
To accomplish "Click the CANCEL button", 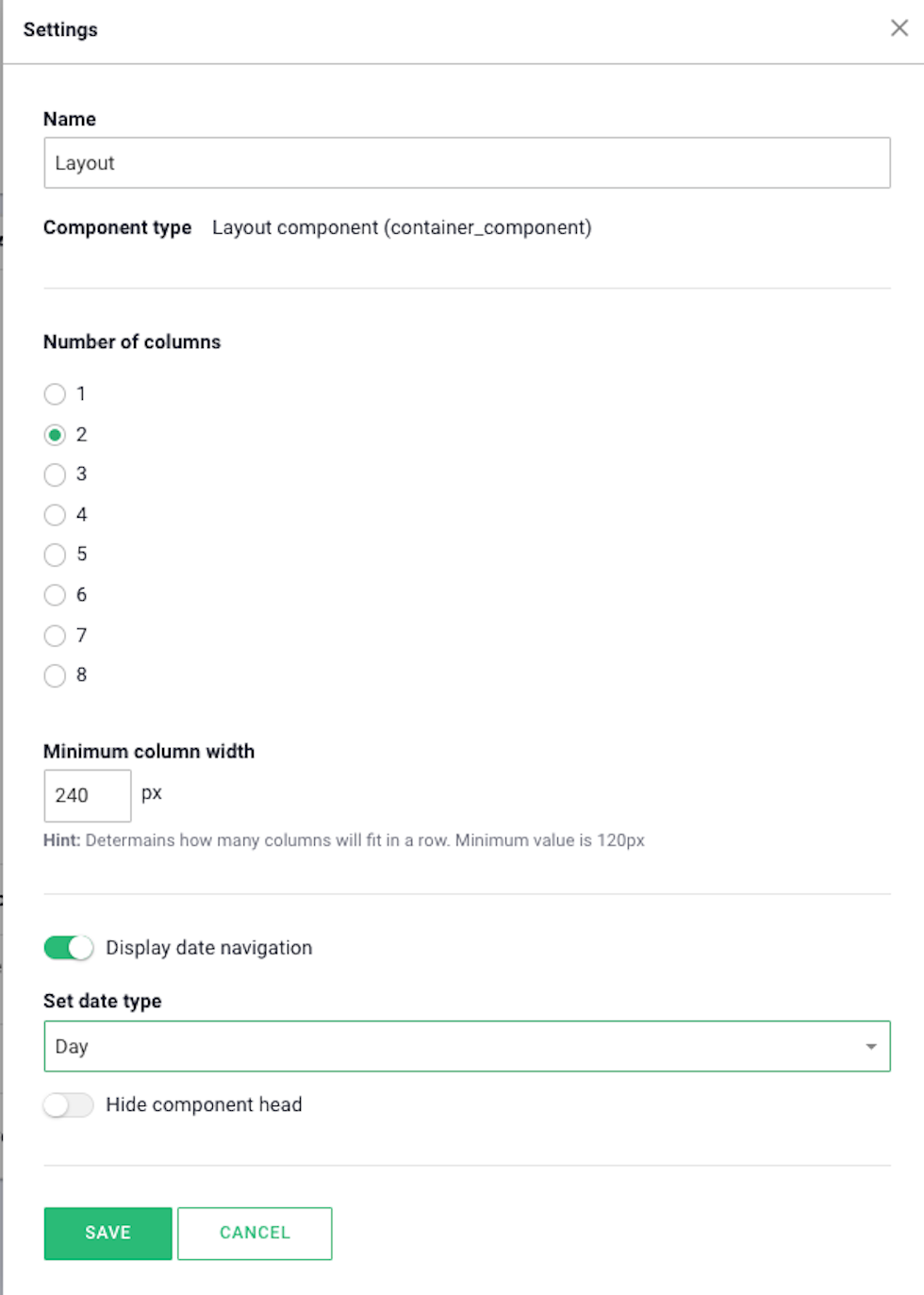I will point(255,1233).
